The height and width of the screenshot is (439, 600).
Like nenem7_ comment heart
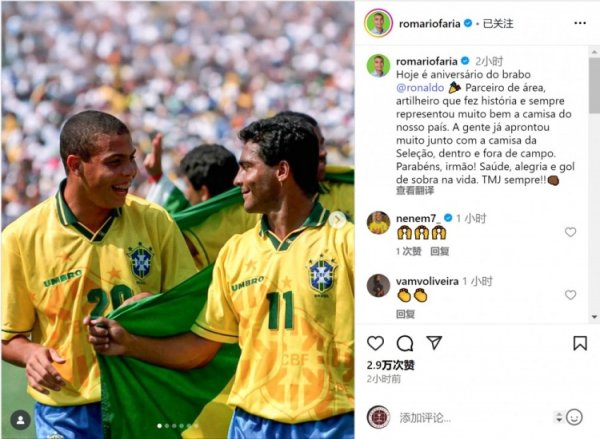click(570, 232)
